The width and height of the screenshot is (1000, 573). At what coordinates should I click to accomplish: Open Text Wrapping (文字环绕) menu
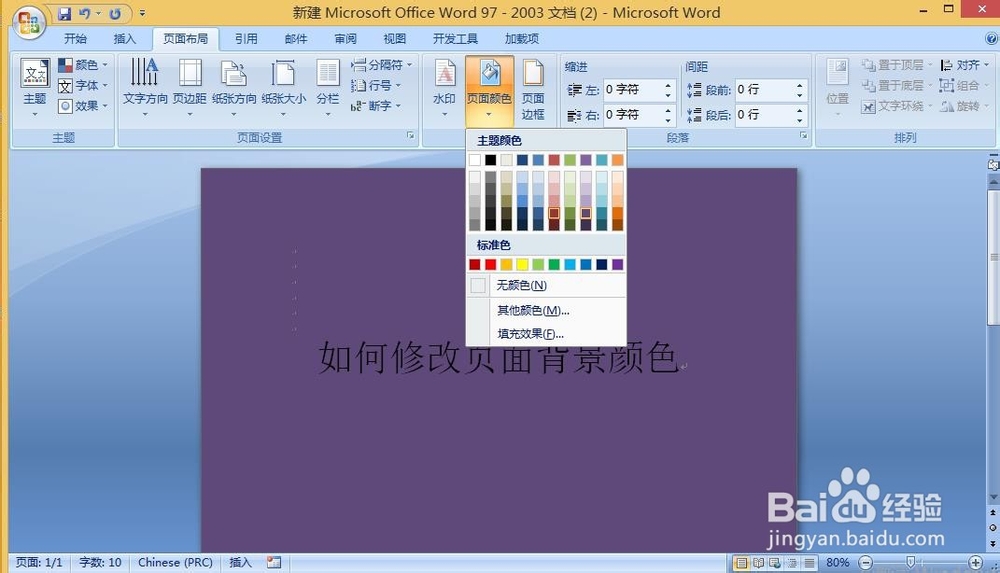(895, 106)
